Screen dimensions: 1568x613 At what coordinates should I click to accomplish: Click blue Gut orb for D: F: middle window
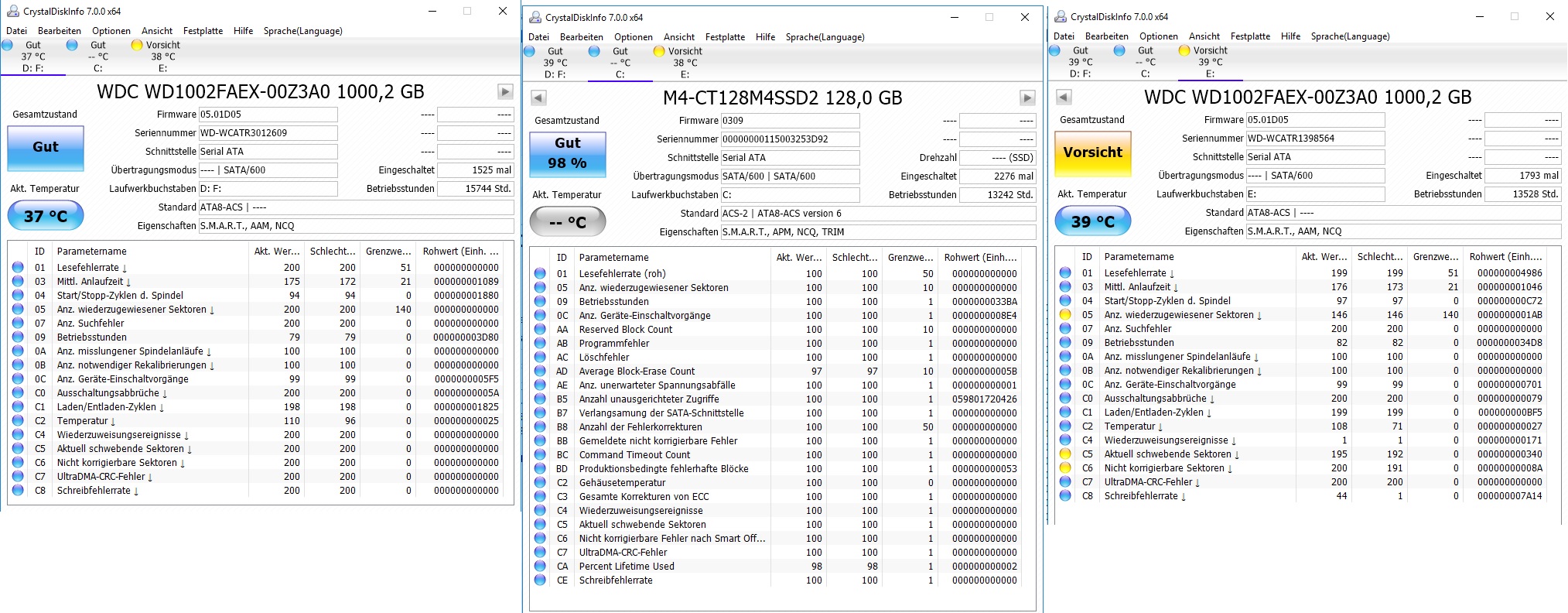point(529,51)
